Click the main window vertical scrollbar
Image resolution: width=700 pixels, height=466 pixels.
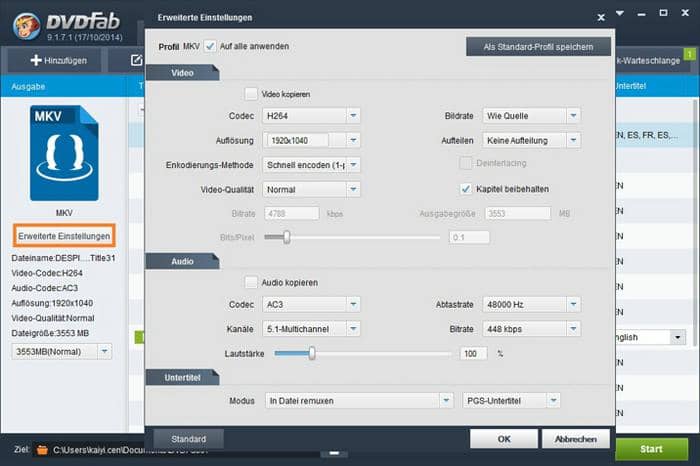(x=695, y=223)
